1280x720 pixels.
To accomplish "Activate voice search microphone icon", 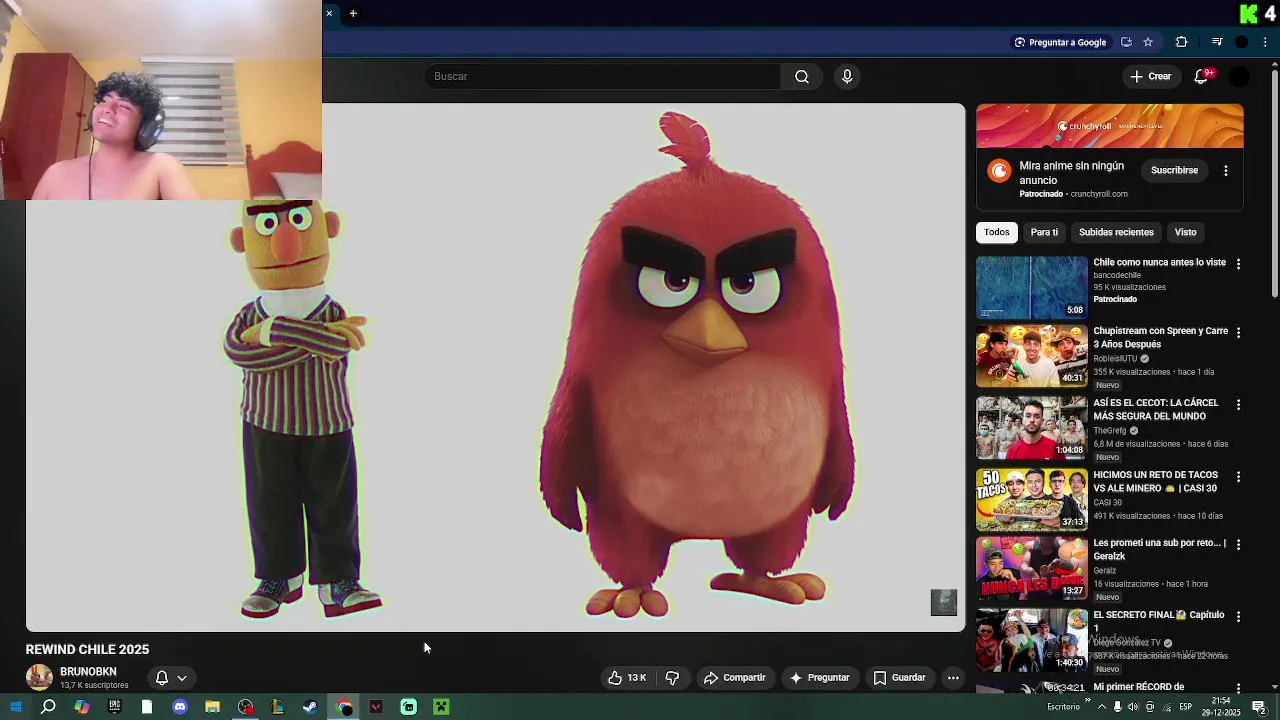I will [847, 76].
